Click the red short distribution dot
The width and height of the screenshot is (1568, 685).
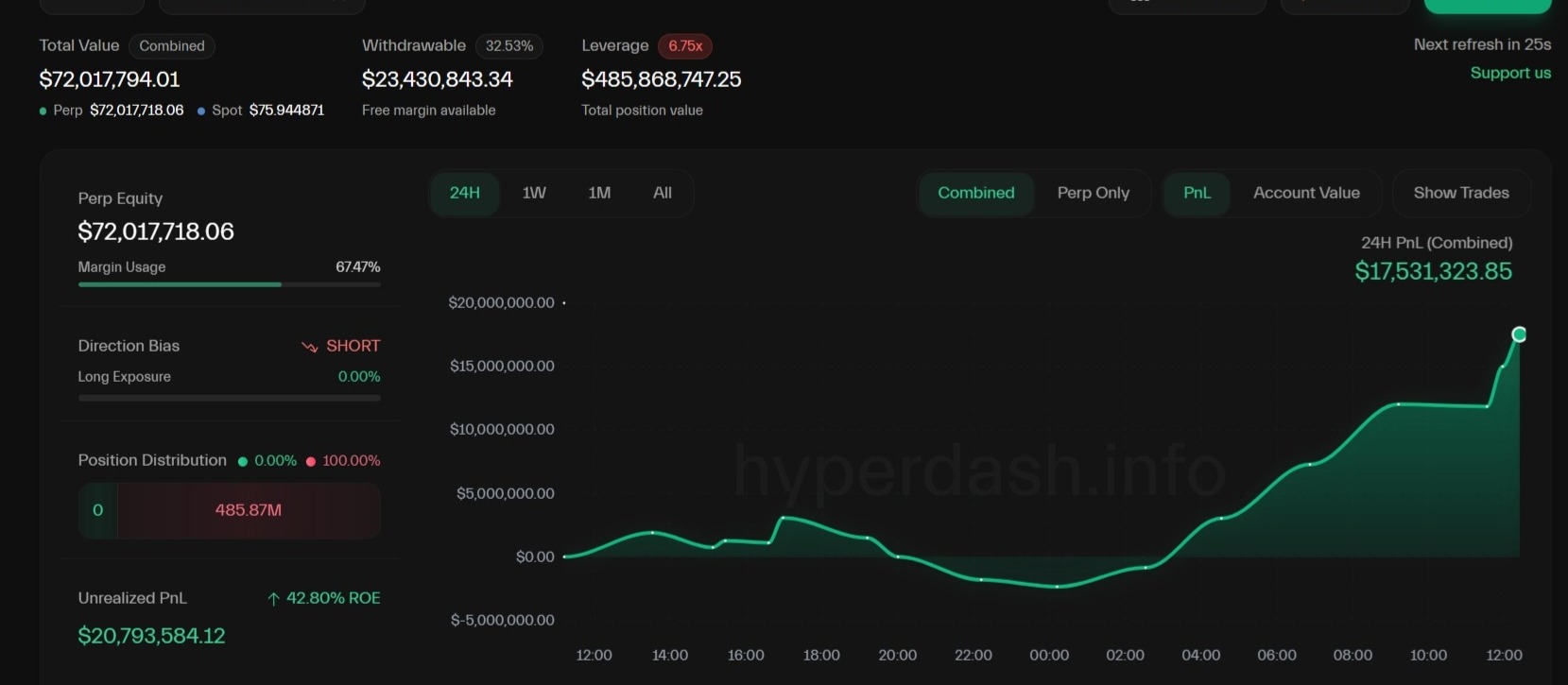pos(311,462)
